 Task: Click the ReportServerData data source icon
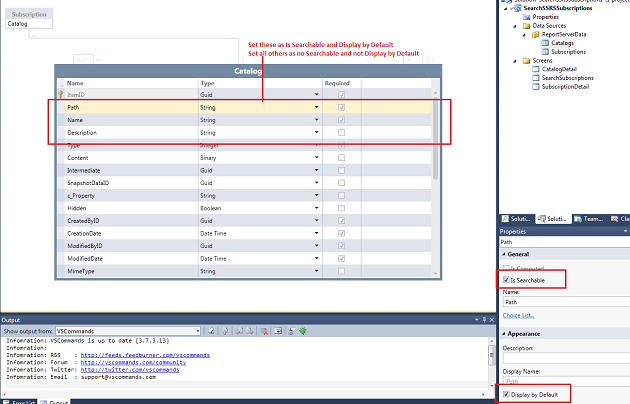(536, 35)
